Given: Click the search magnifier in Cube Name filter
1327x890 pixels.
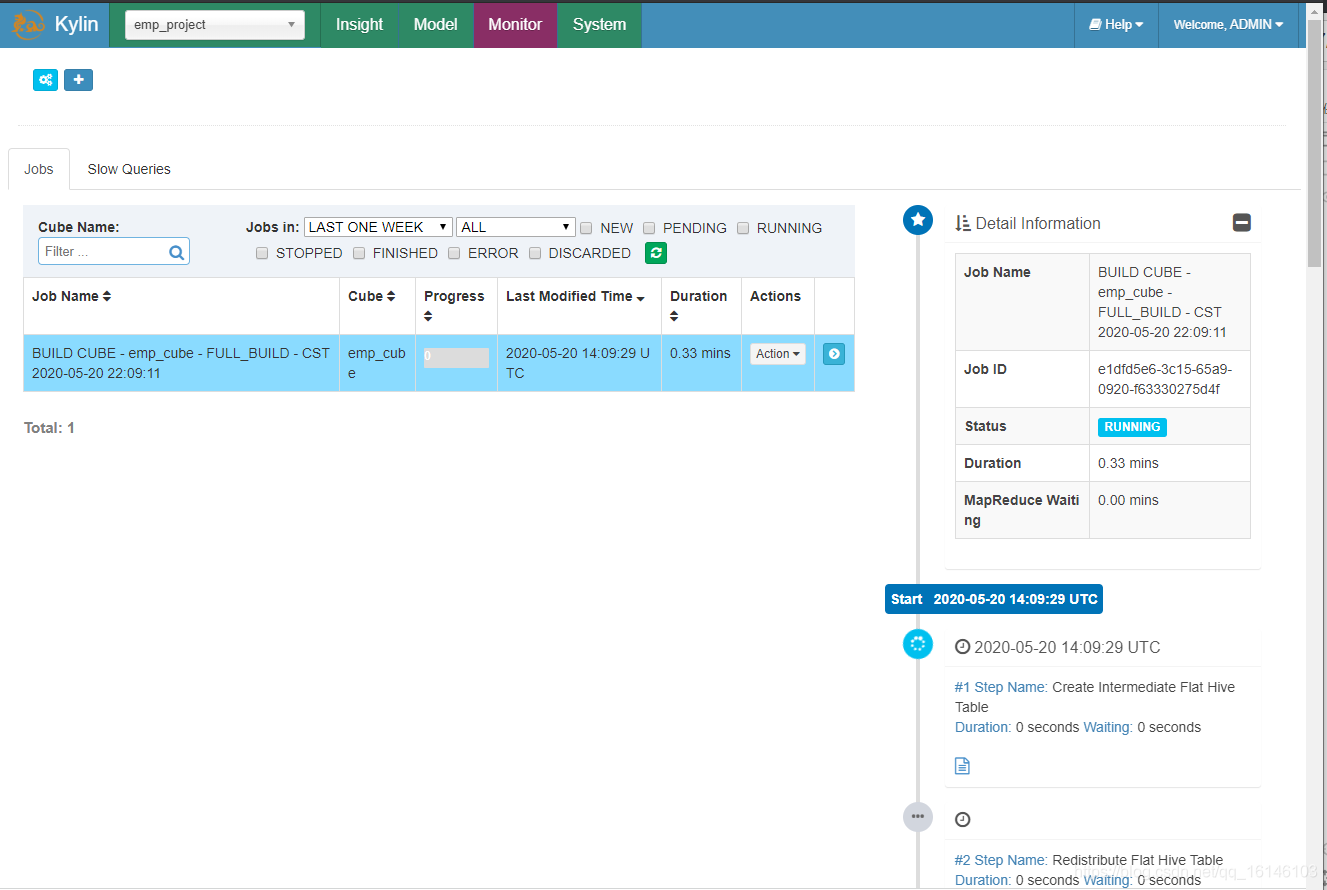Looking at the screenshot, I should tap(176, 252).
